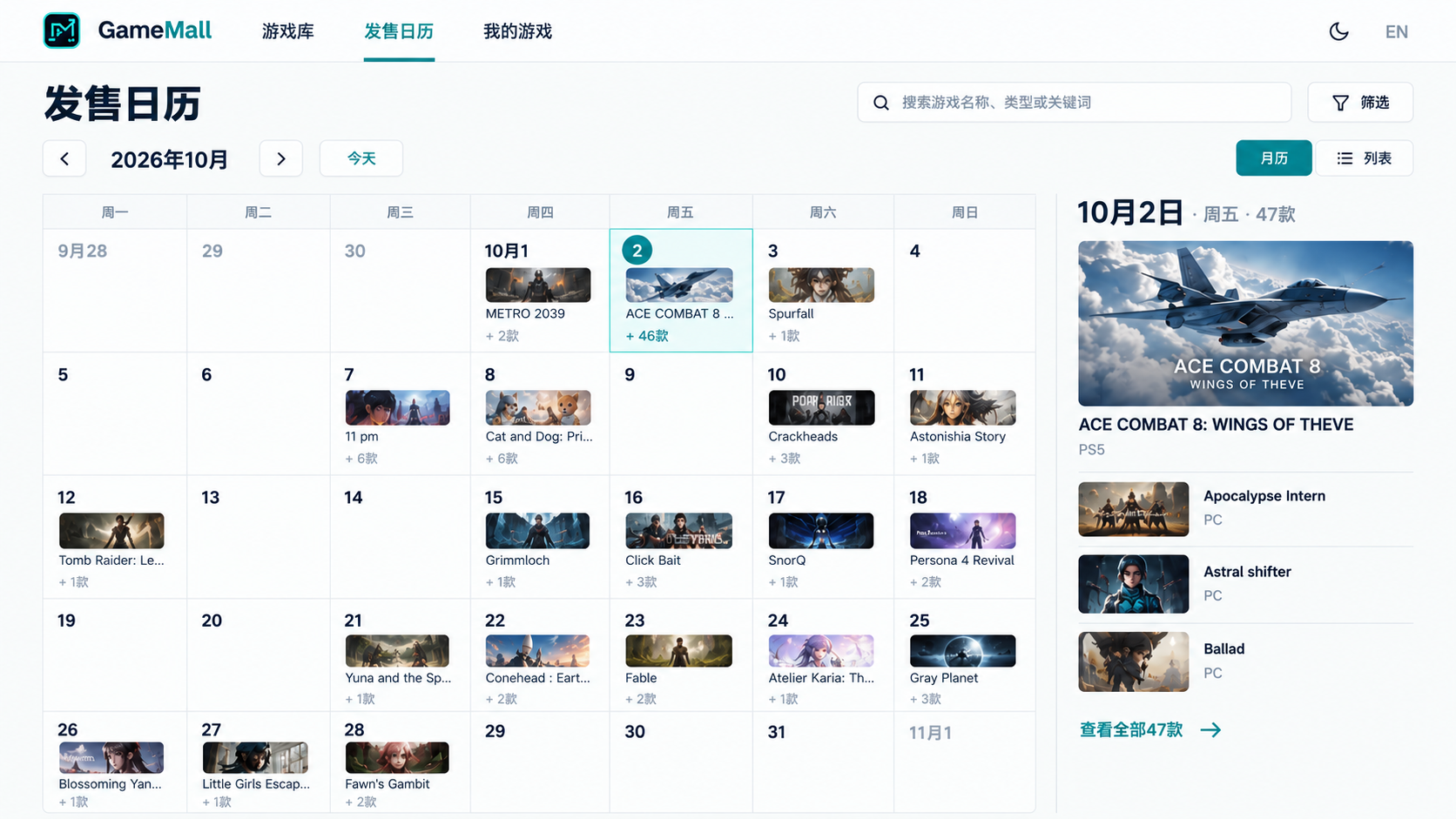
Task: Switch to 月历 calendar view
Action: pos(1273,158)
